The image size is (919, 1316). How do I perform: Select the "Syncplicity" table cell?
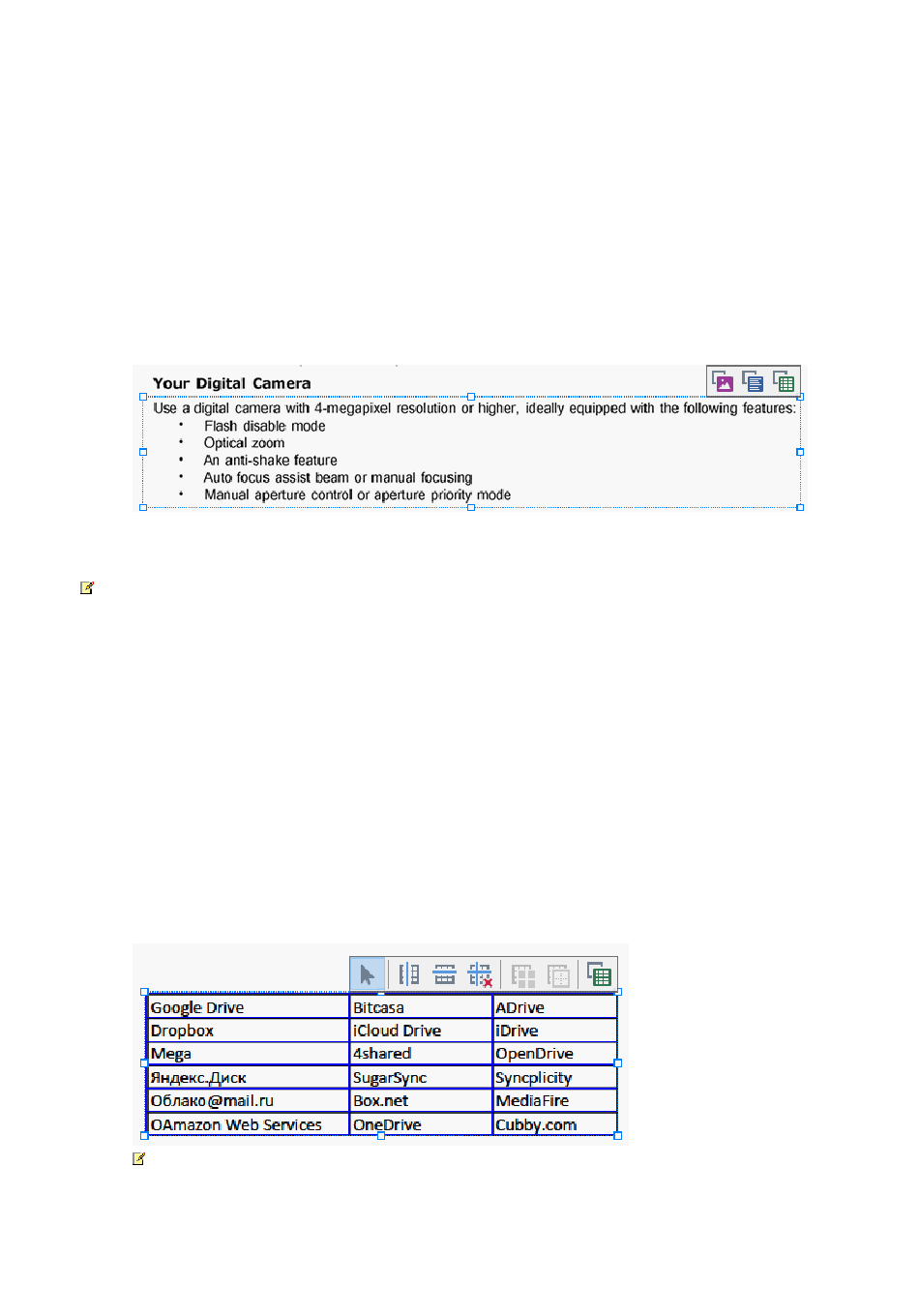point(555,1077)
